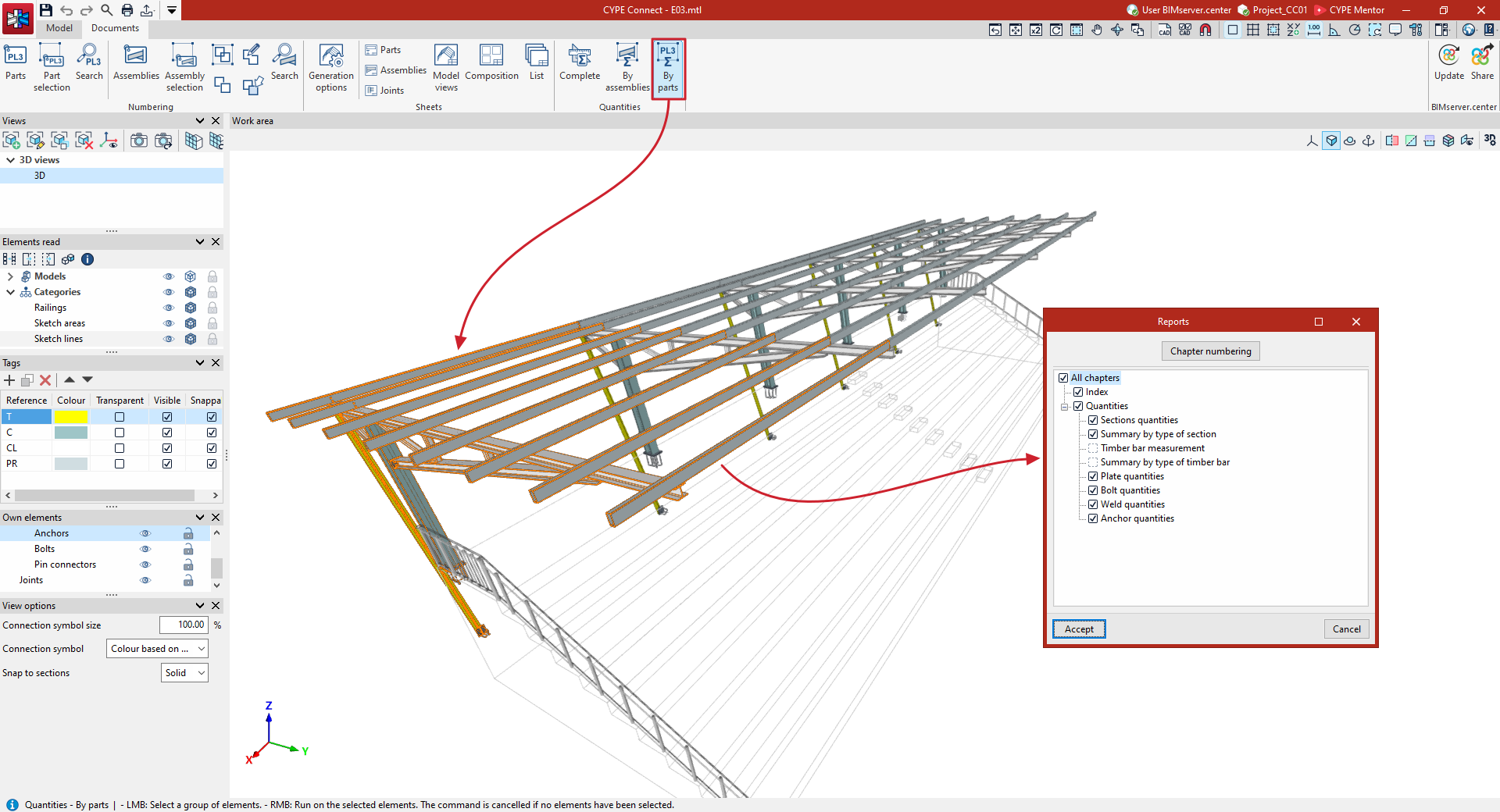Toggle Anchor quantities checkbox
The width and height of the screenshot is (1500, 812).
tap(1093, 518)
